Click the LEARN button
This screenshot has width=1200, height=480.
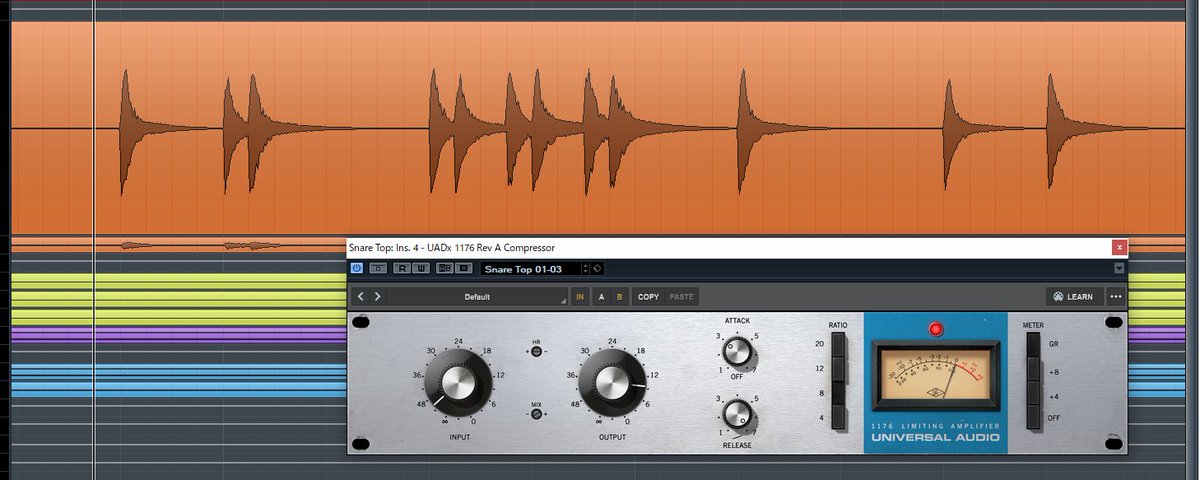click(1075, 297)
